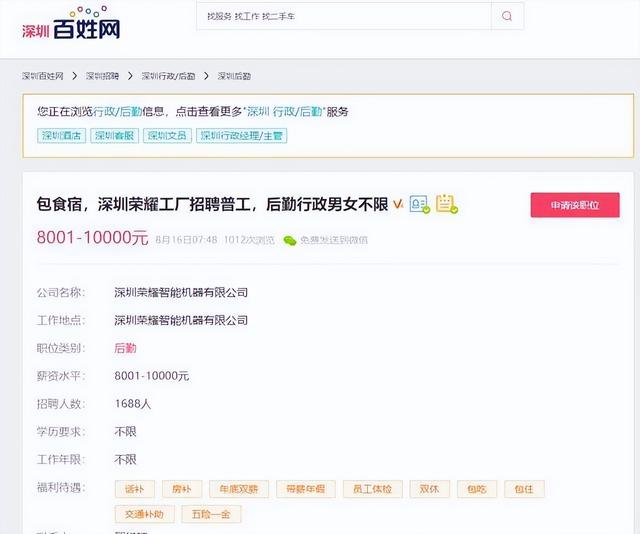Click the 年底双薪 benefit tag
640x534 pixels.
pyautogui.click(x=239, y=489)
